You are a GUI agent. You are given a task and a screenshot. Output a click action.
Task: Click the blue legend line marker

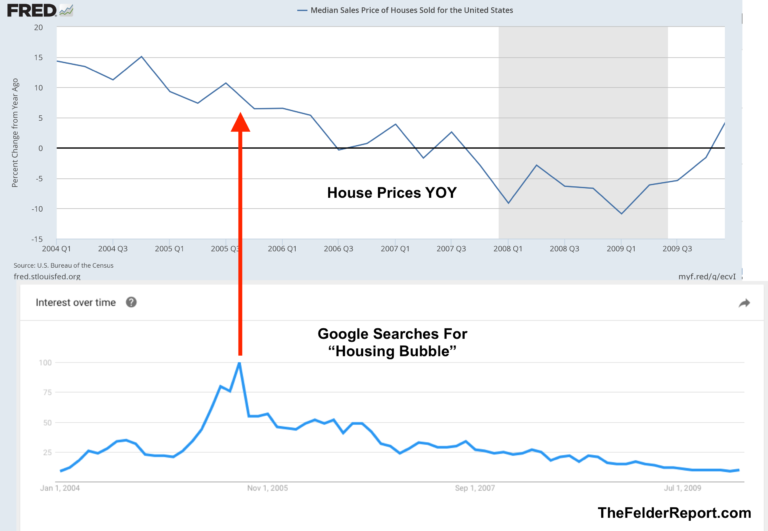click(302, 10)
